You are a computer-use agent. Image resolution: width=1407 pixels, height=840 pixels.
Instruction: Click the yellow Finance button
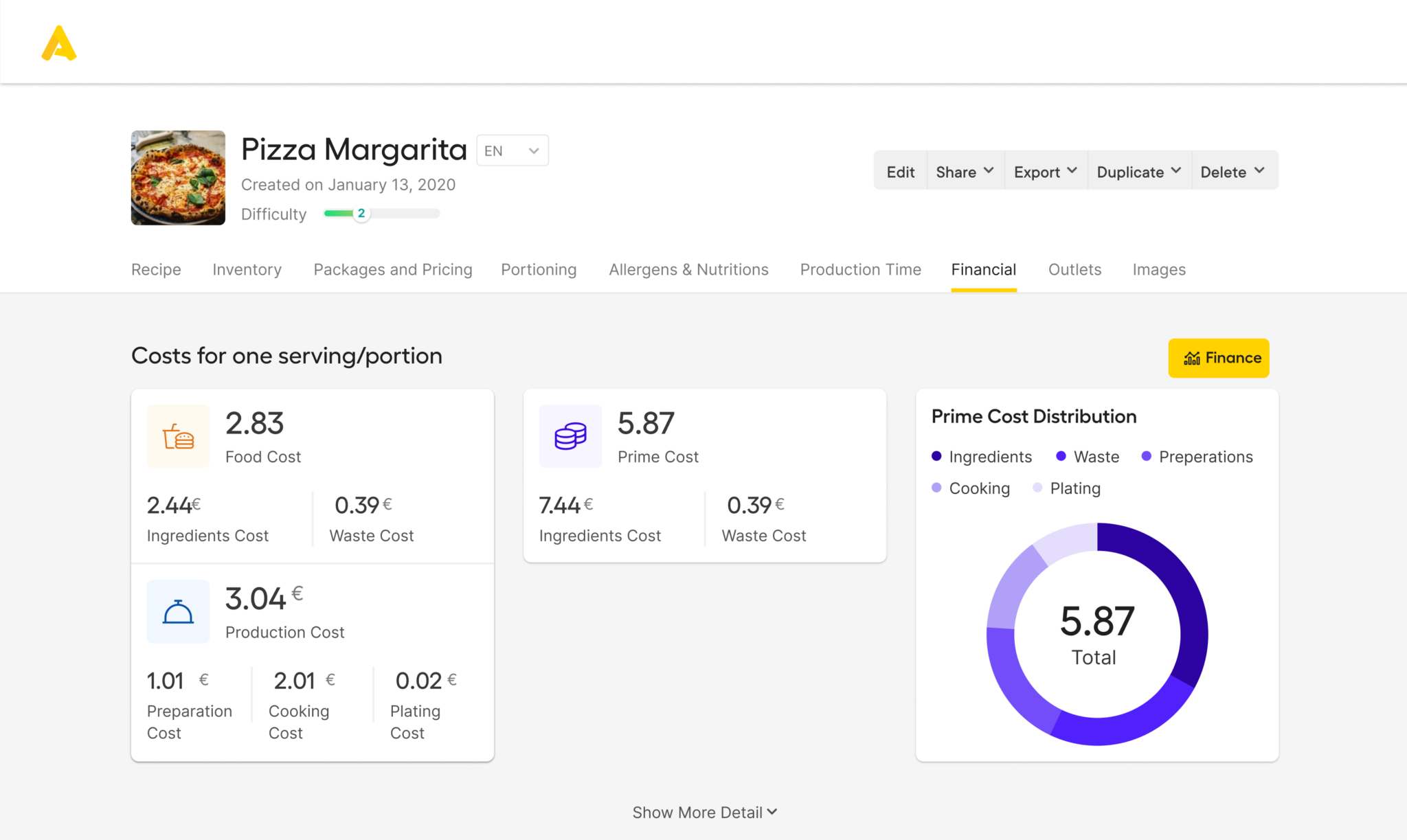pos(1218,357)
